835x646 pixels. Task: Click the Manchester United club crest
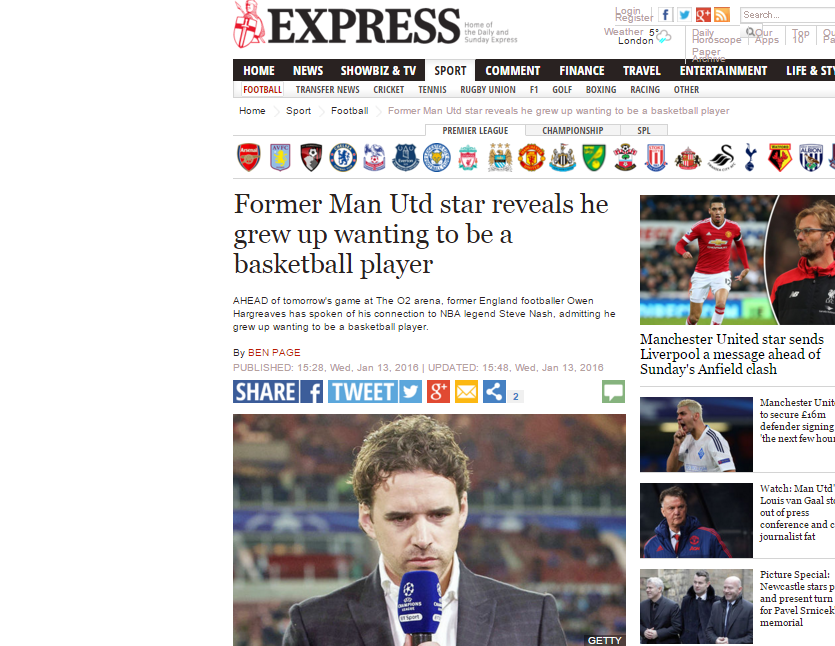click(531, 158)
